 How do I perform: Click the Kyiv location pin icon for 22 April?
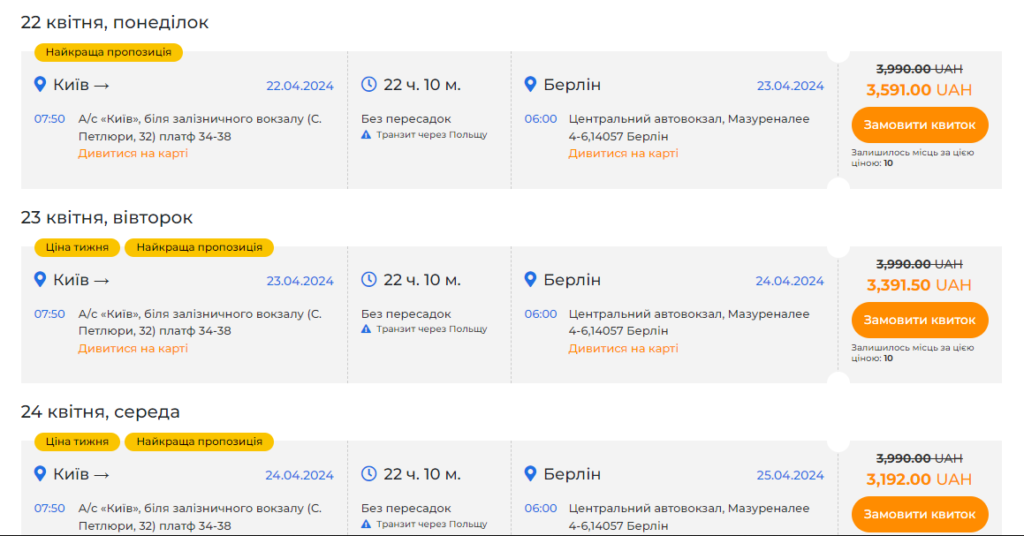pos(40,85)
